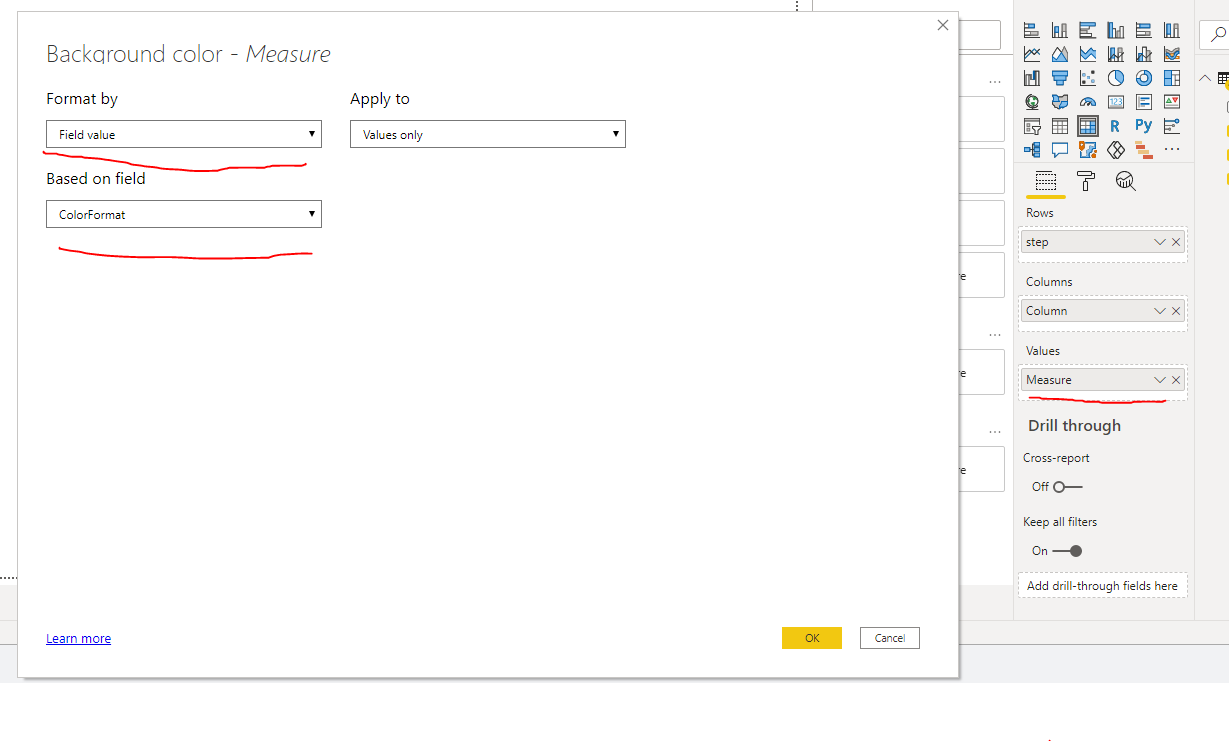Select the Gauge visual
The width and height of the screenshot is (1229, 741).
(x=1088, y=102)
